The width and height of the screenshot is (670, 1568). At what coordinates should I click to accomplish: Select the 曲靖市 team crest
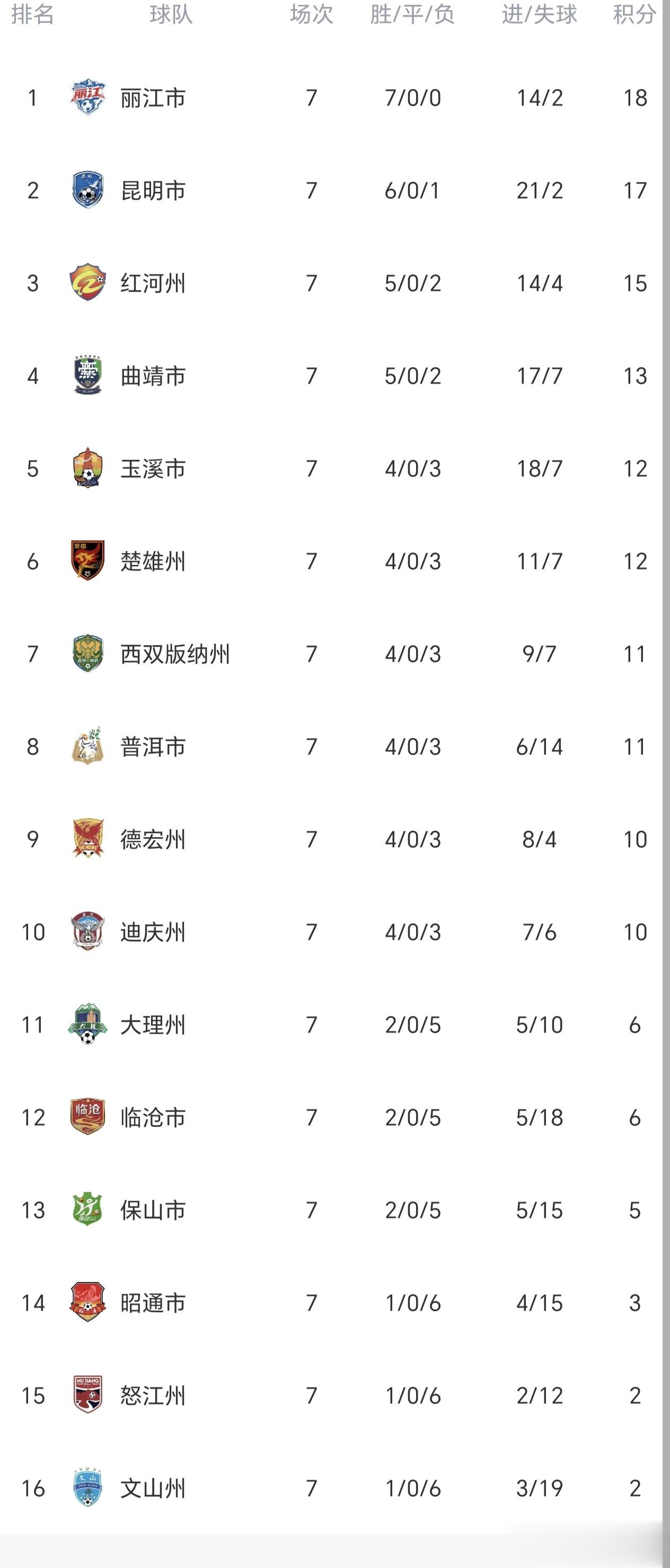tap(87, 375)
